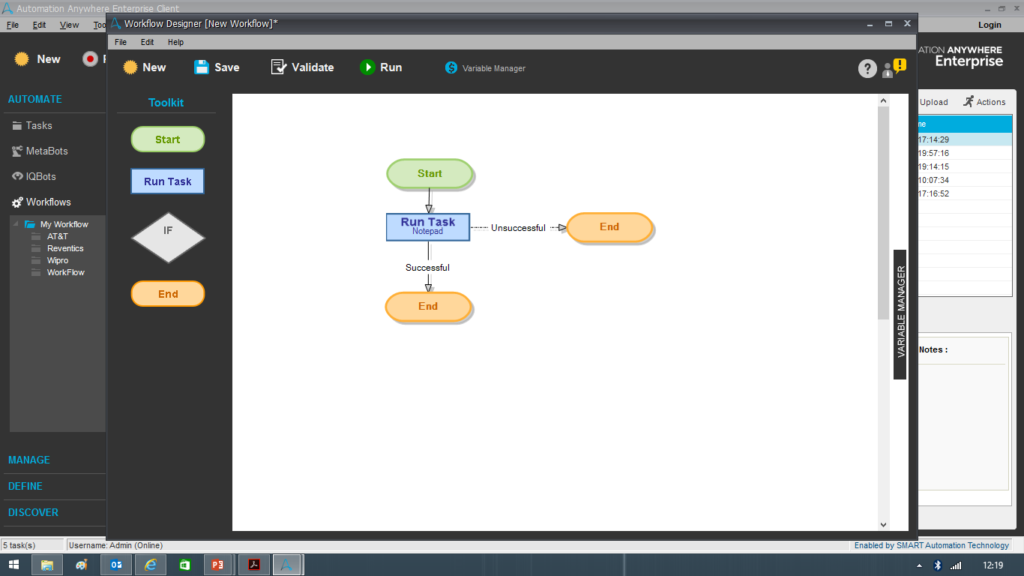Open the Edit menu in Workflow Designer
This screenshot has height=576, width=1024.
tap(147, 42)
